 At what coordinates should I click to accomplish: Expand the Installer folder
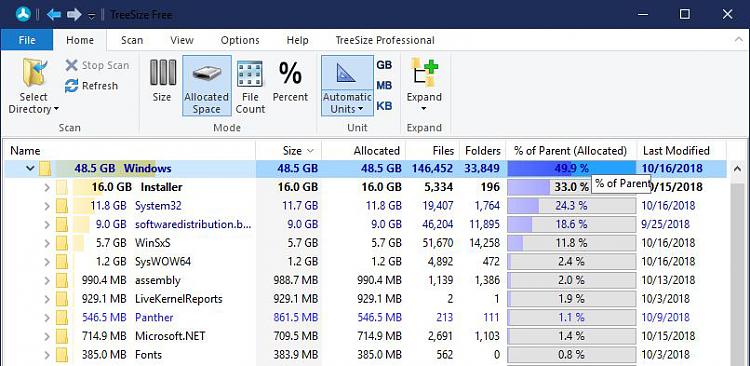[46, 187]
